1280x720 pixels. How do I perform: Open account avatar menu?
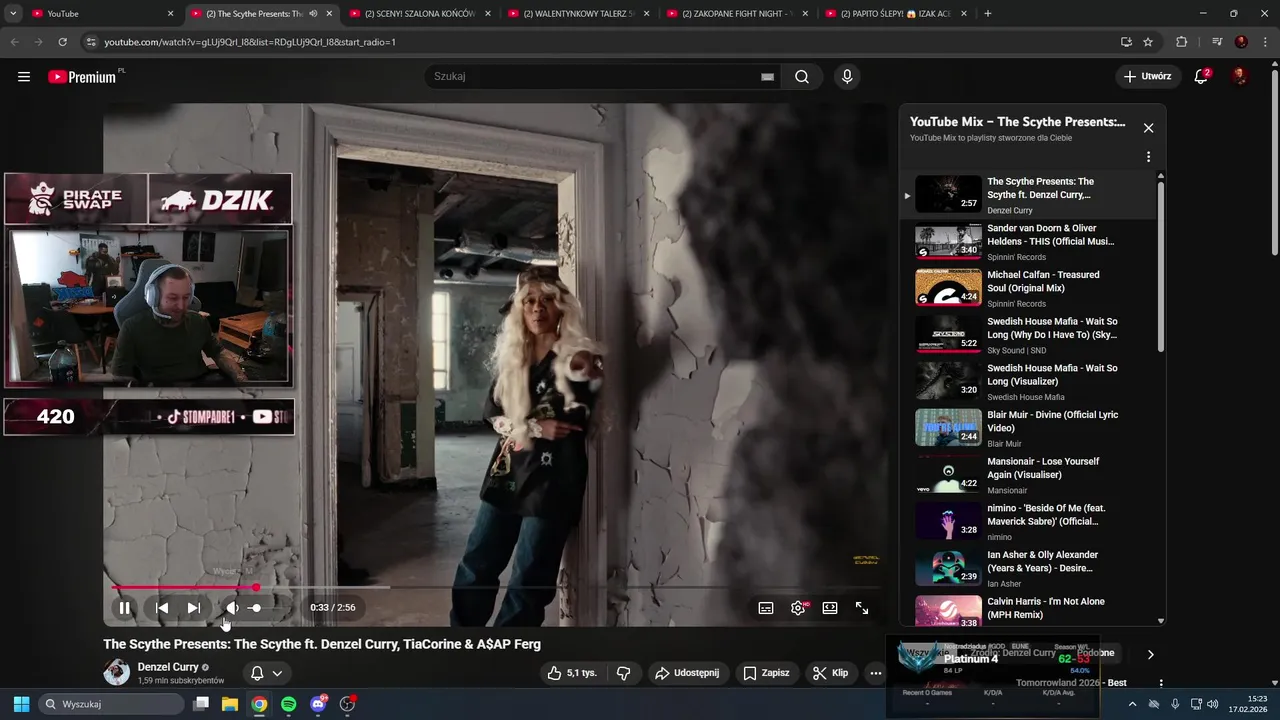1240,77
